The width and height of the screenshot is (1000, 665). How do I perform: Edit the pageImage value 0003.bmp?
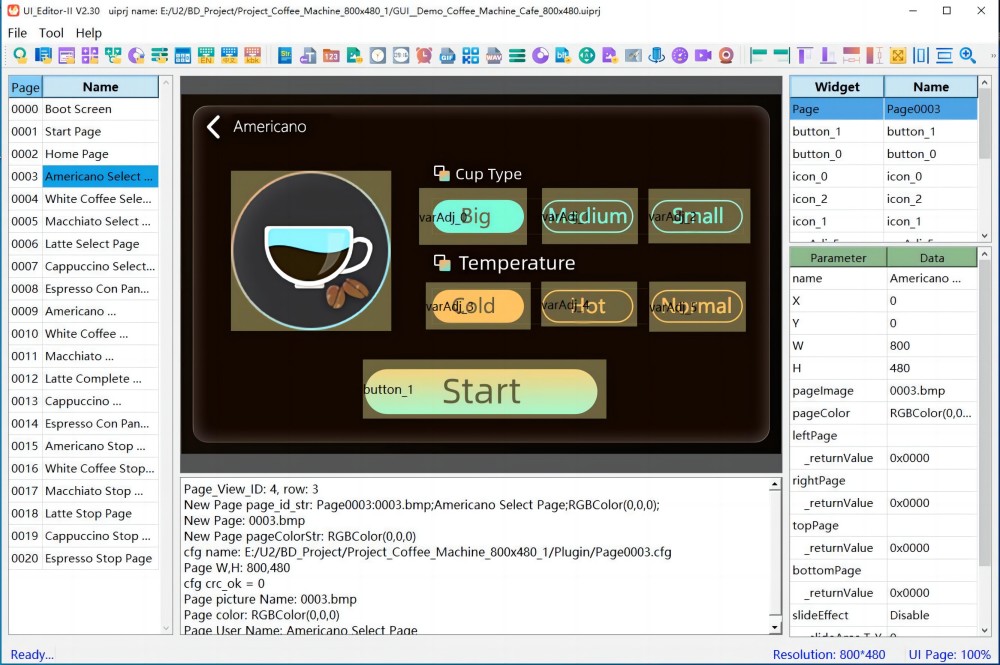tap(932, 391)
